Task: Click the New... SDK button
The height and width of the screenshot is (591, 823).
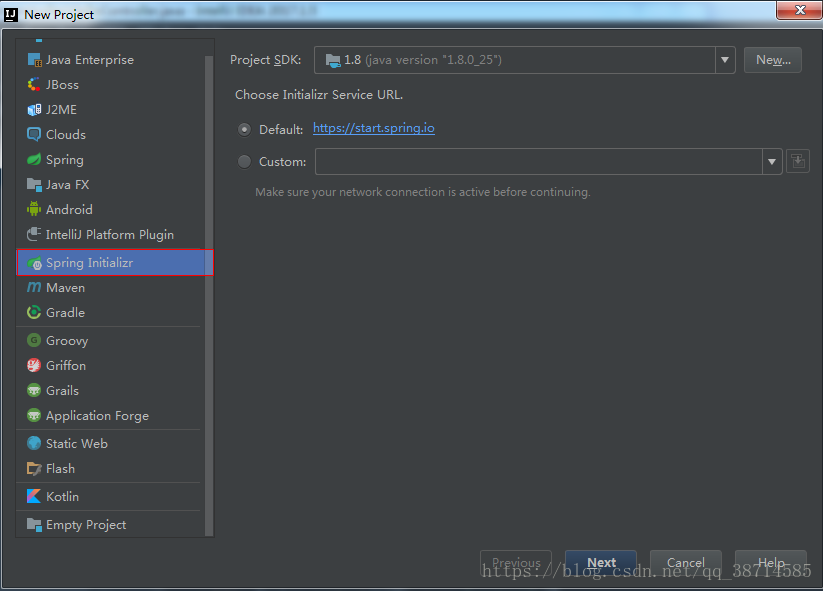Action: coord(773,60)
